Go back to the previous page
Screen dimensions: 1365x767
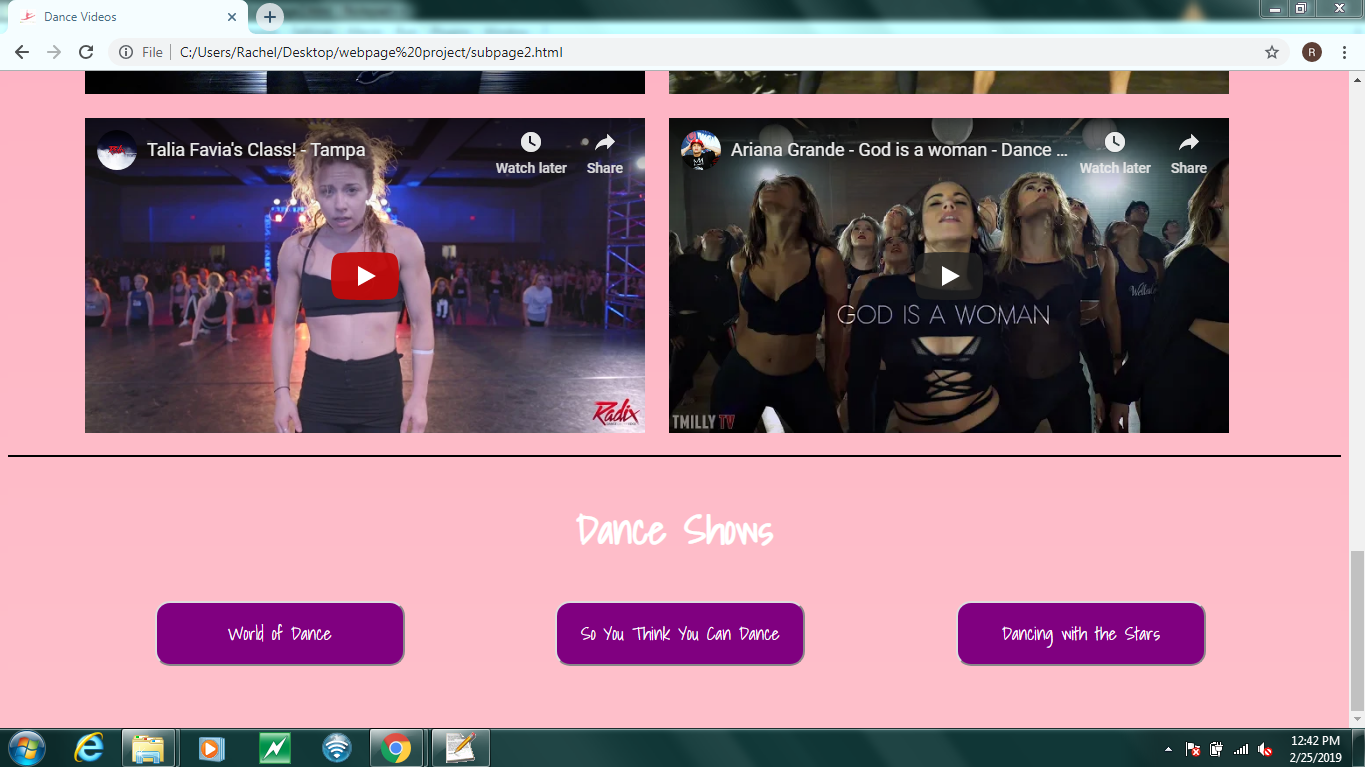pos(22,52)
